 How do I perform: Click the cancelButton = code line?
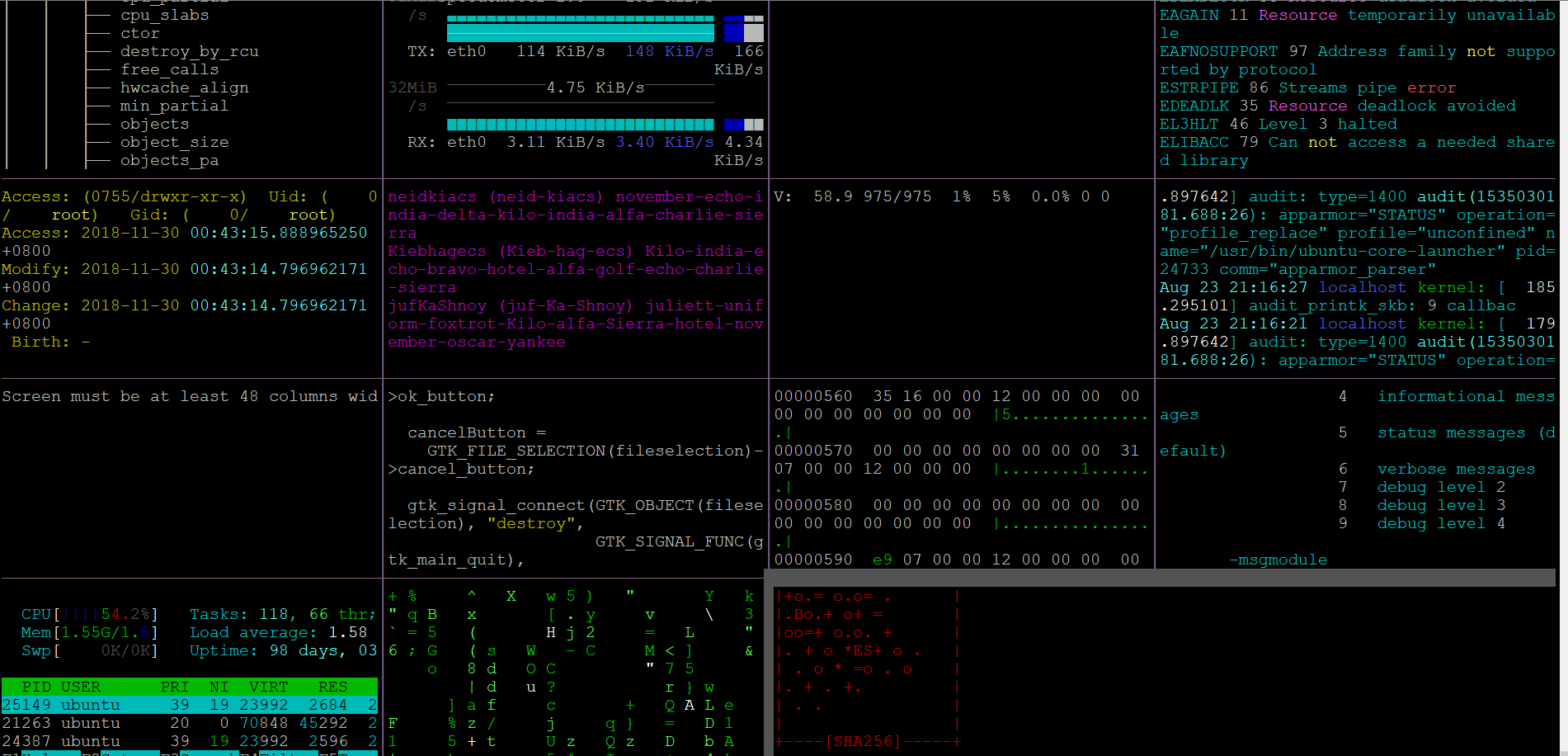(x=476, y=432)
